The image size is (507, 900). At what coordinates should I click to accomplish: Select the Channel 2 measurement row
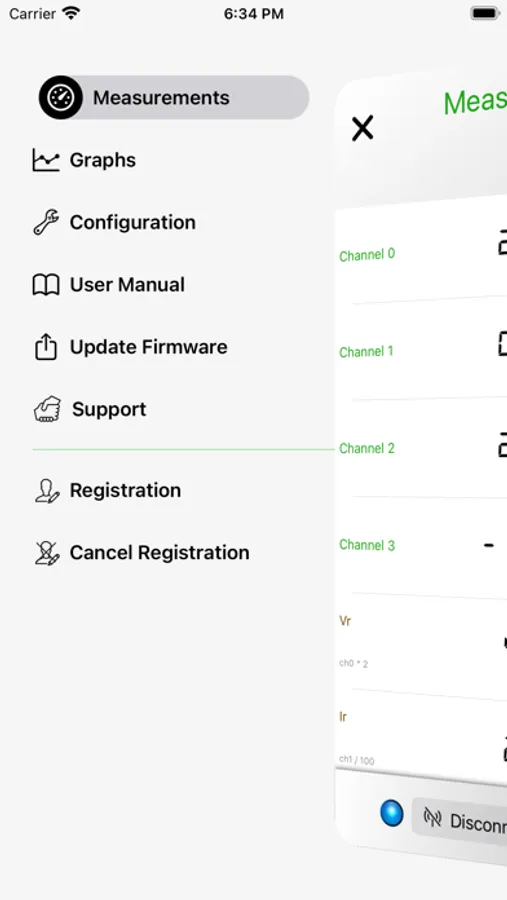click(x=421, y=448)
